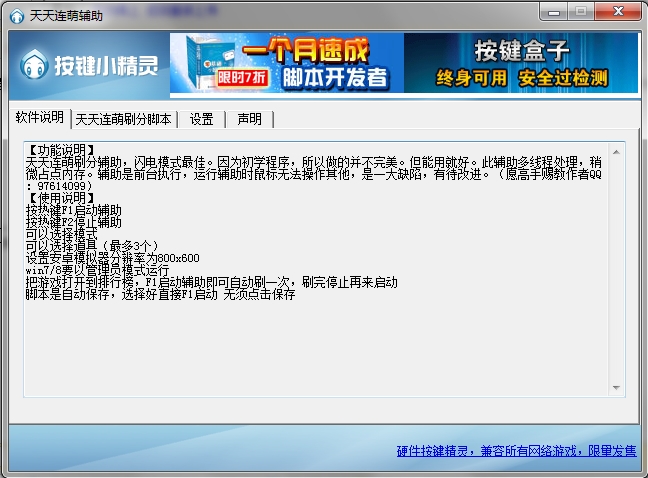Open the 硬件按键精灵 link at the bottom
Screen dimensions: 648x478
[x=517, y=451]
